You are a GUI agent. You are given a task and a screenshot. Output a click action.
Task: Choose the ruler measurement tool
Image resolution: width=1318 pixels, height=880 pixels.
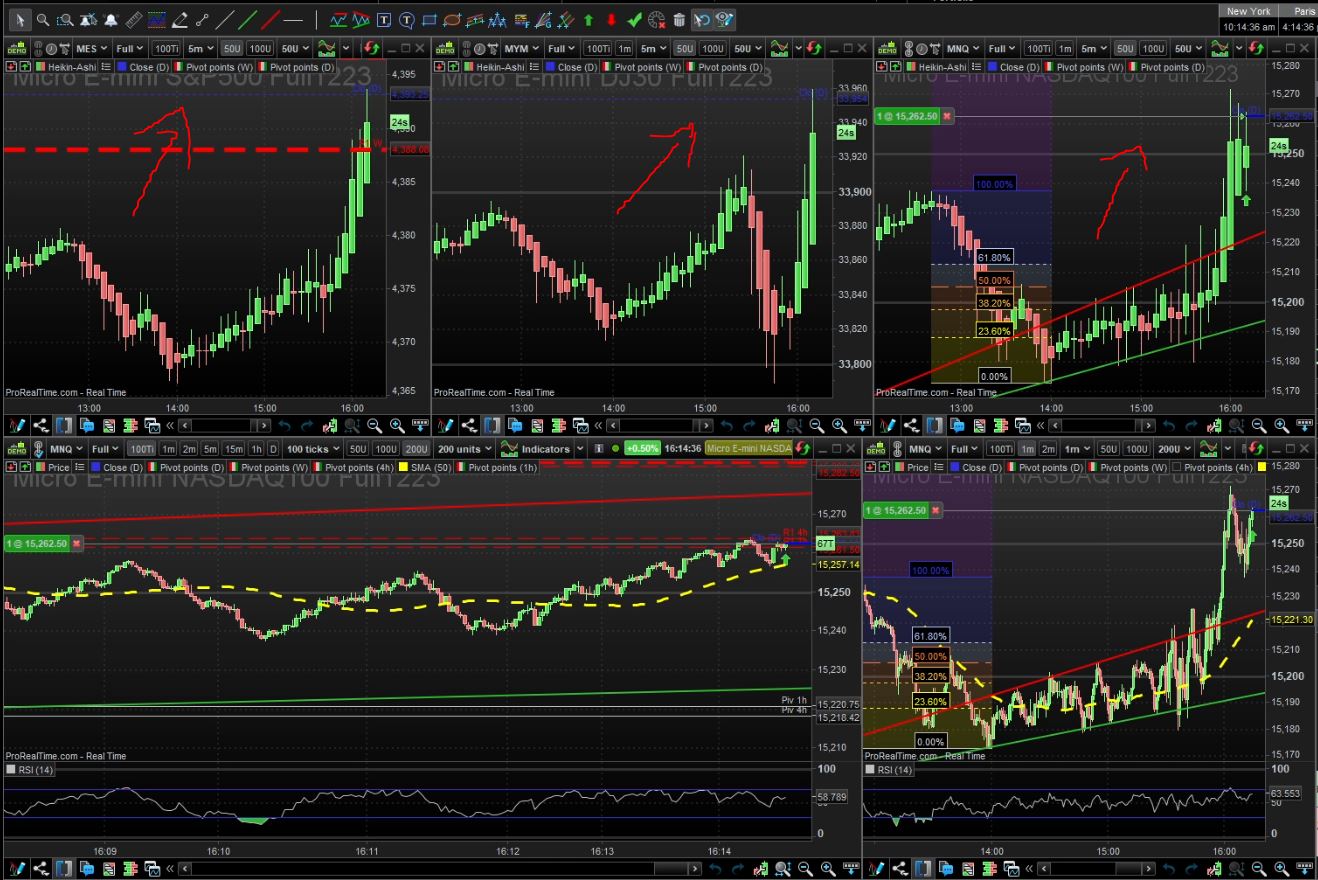click(x=133, y=19)
